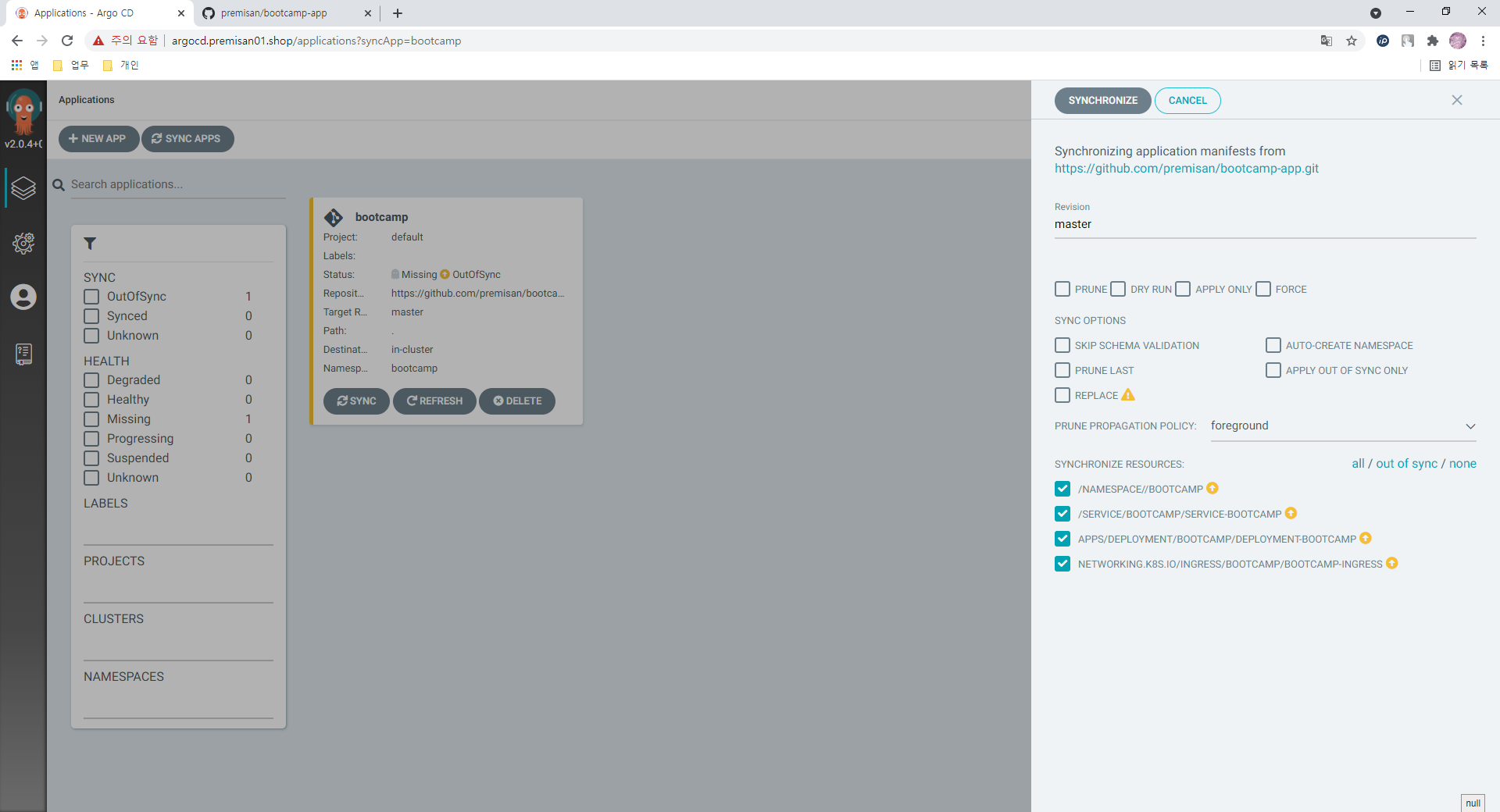Open the Chrome three-dot menu

coord(1483,41)
